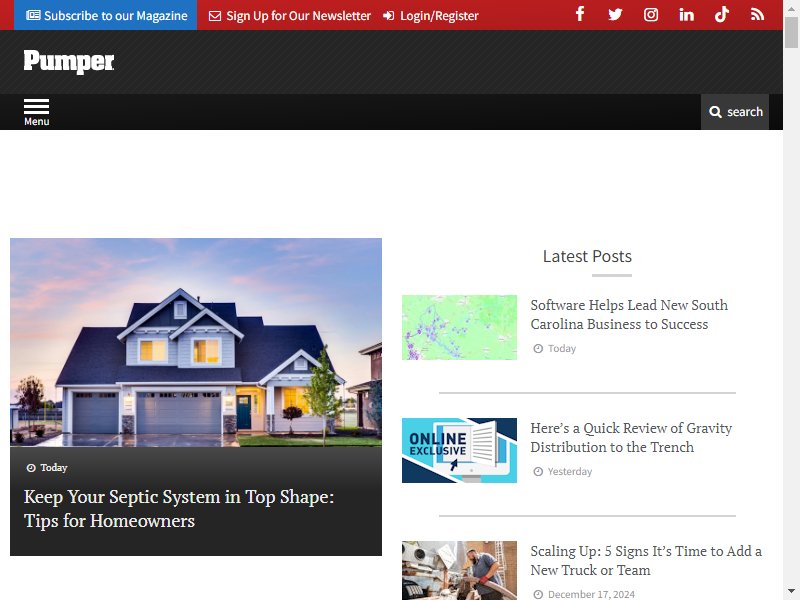Subscribe to our Magazine link
This screenshot has width=800, height=600.
coord(106,15)
